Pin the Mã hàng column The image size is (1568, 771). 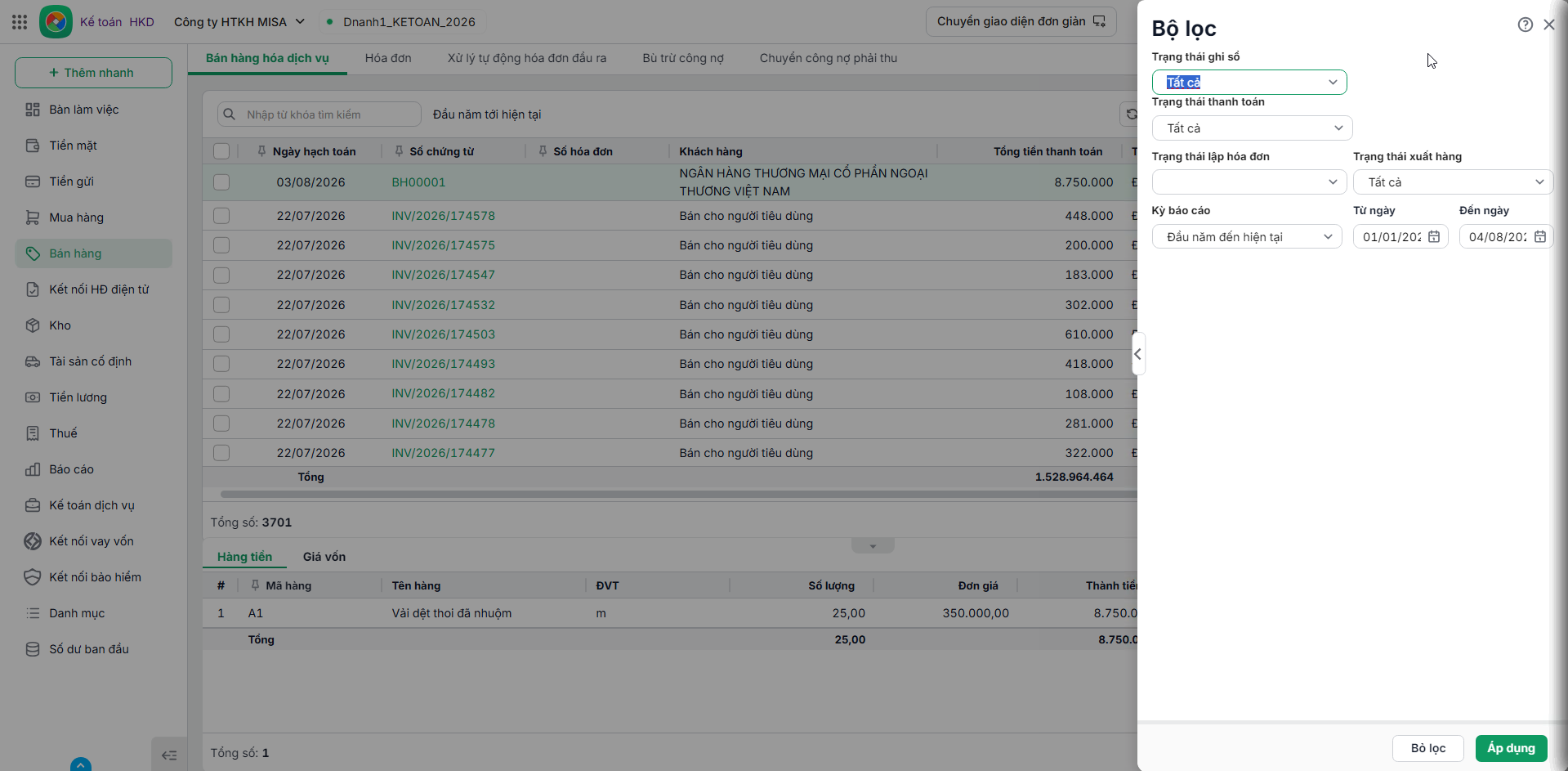(255, 585)
